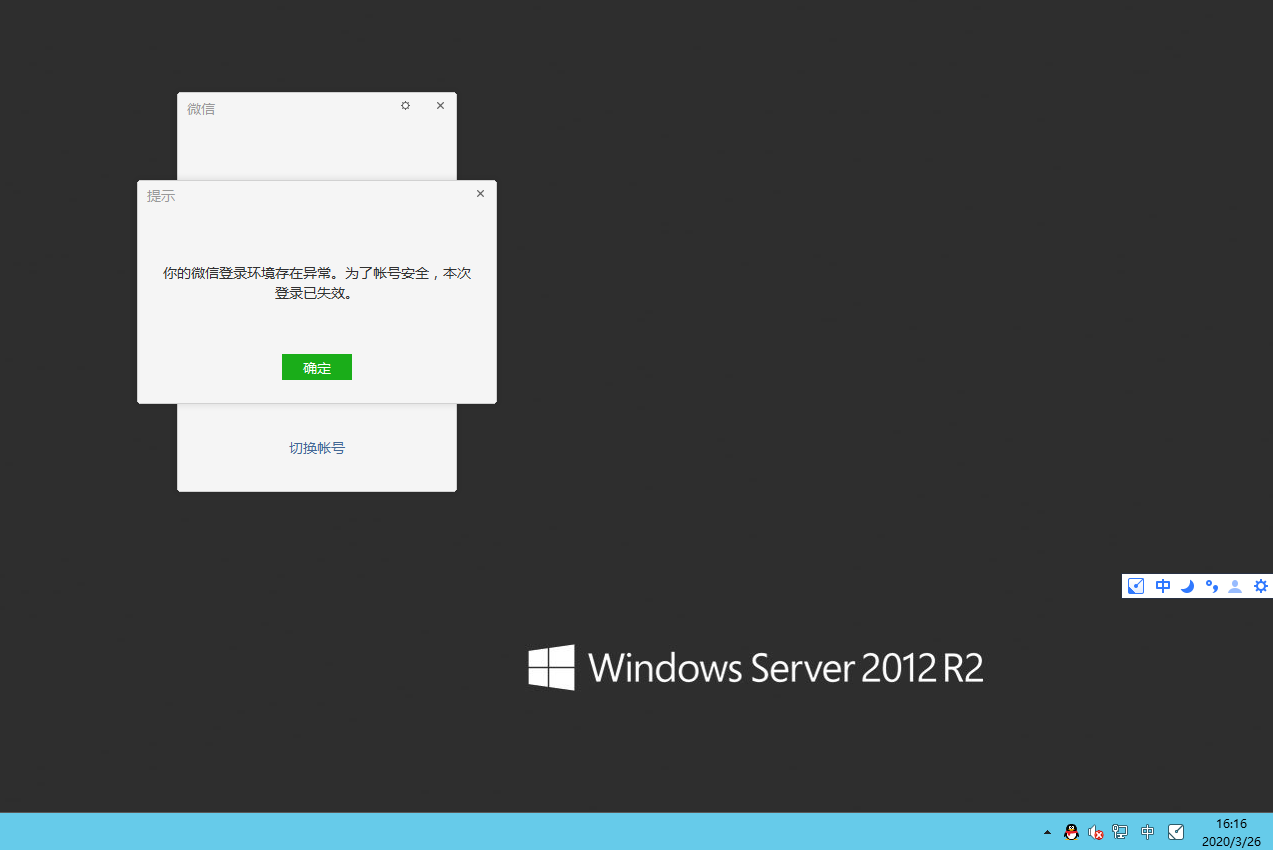The image size is (1273, 850).
Task: Open the taskbar clock showing 16:16
Action: pyautogui.click(x=1231, y=832)
